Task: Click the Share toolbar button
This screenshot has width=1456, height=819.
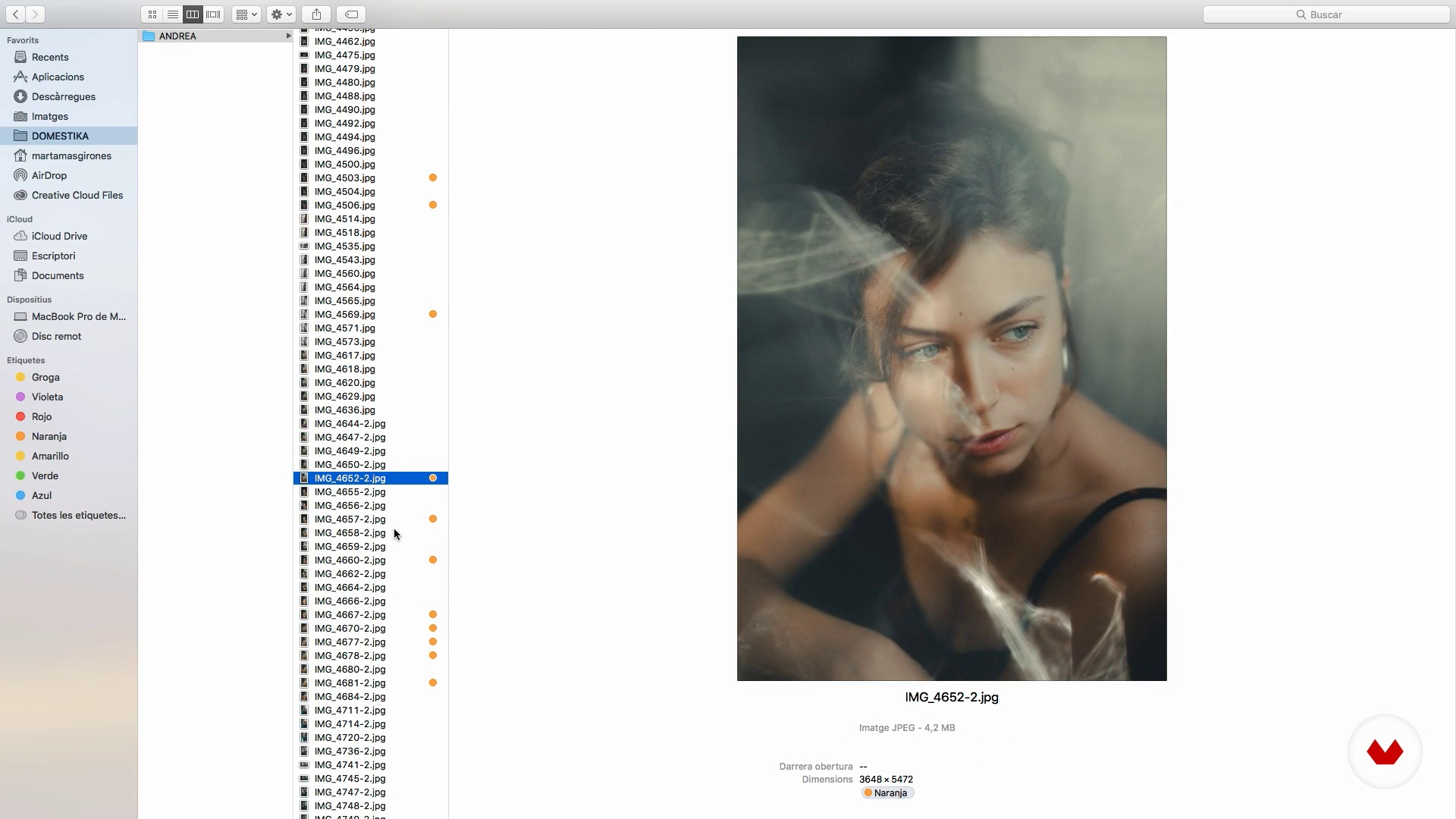Action: pos(317,14)
